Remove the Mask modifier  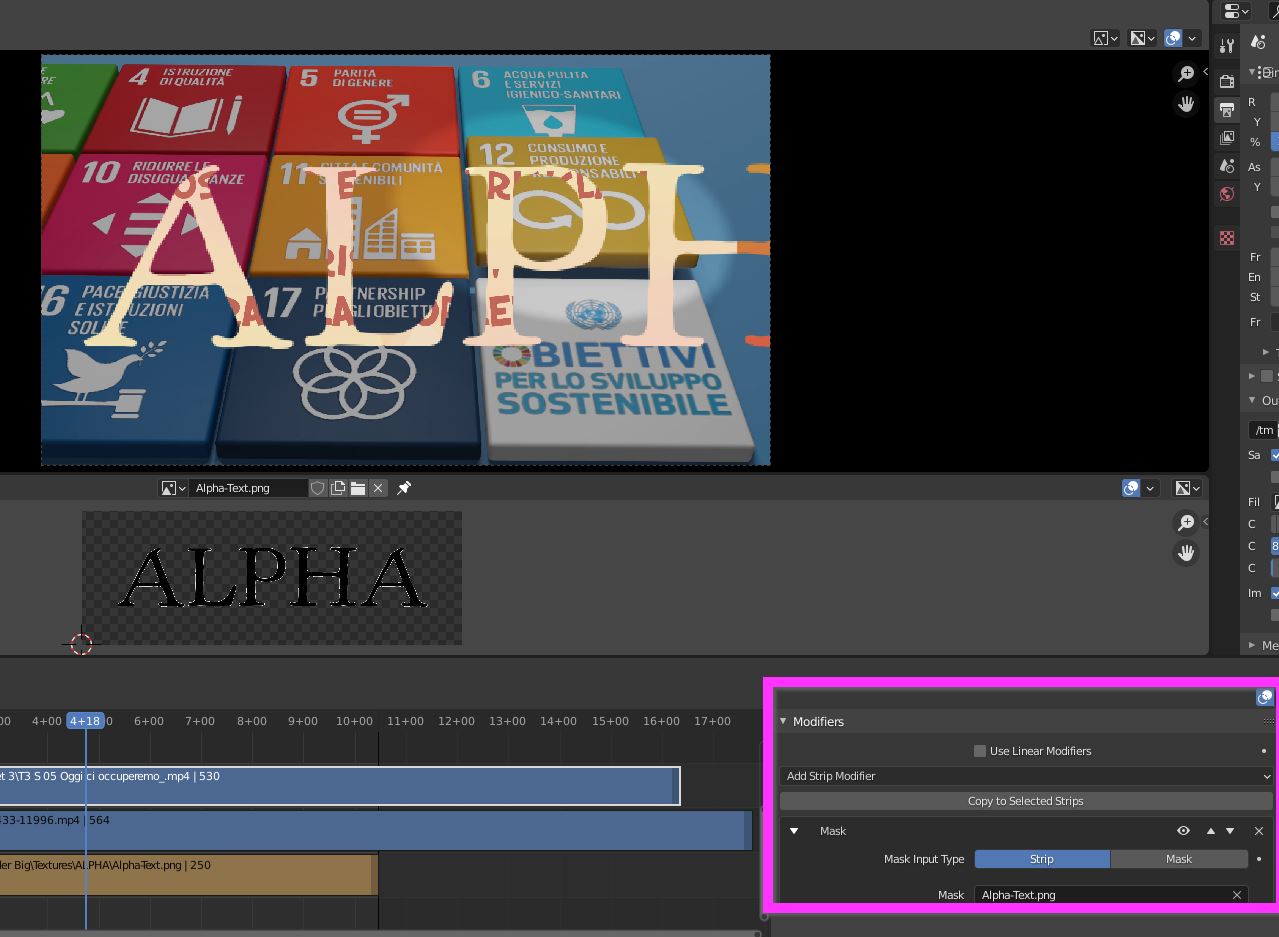[1259, 831]
